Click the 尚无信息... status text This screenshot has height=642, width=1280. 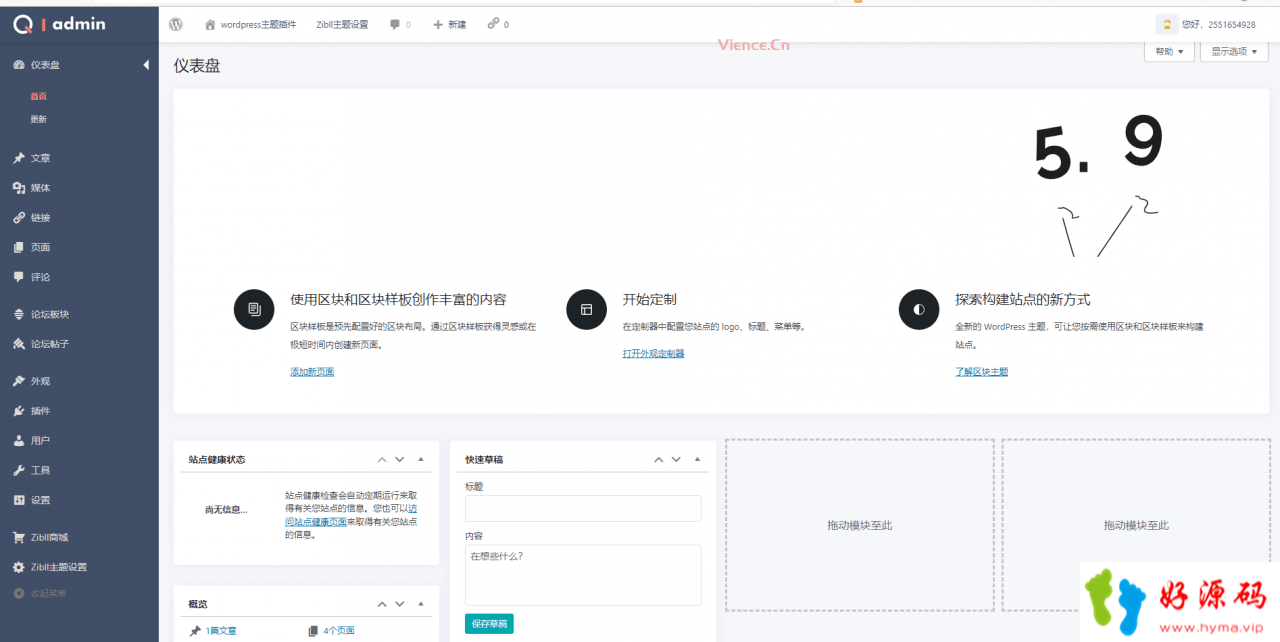pos(226,510)
